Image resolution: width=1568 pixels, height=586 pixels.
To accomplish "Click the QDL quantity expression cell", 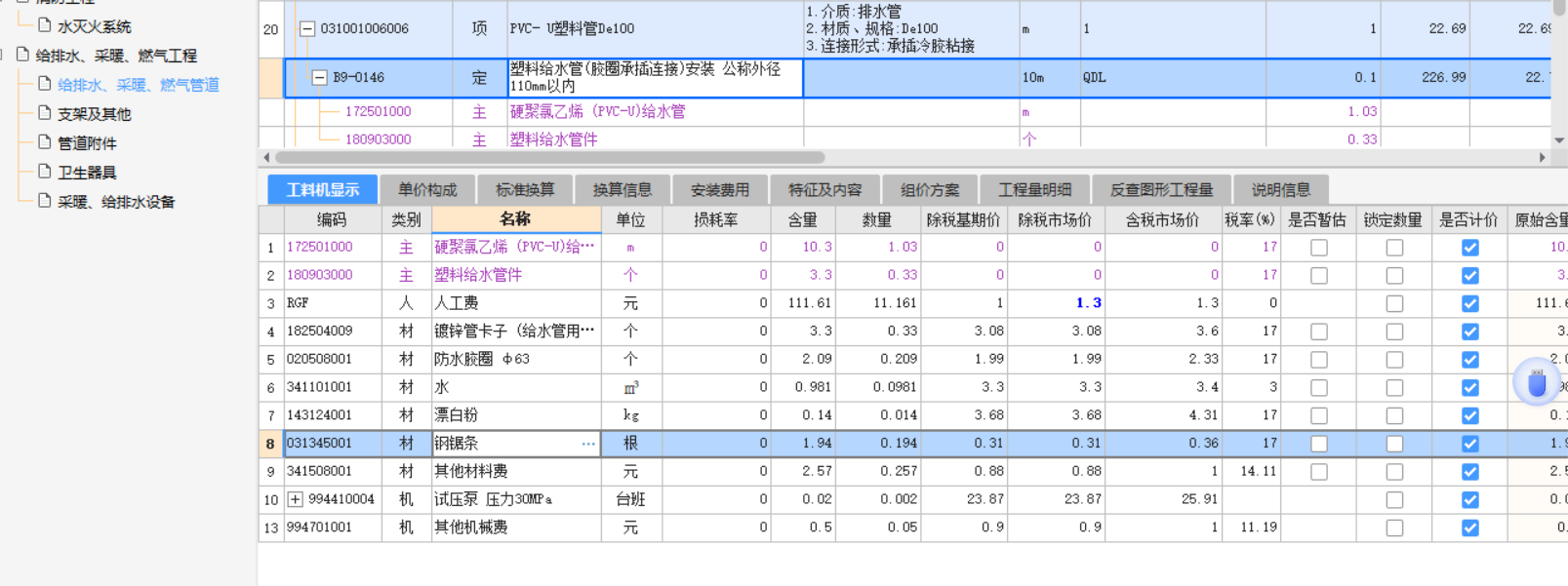I will (1173, 78).
